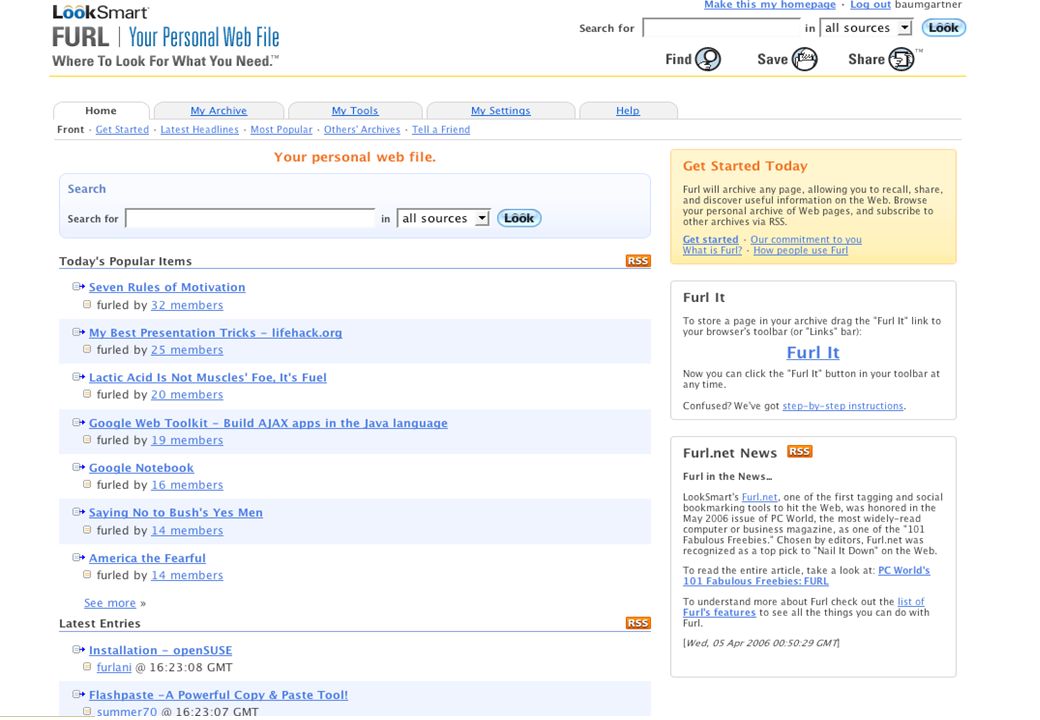Click arrow icon beside Saying No to Bush's Yes Men
Viewport: 1040px width, 720px height.
tap(79, 512)
